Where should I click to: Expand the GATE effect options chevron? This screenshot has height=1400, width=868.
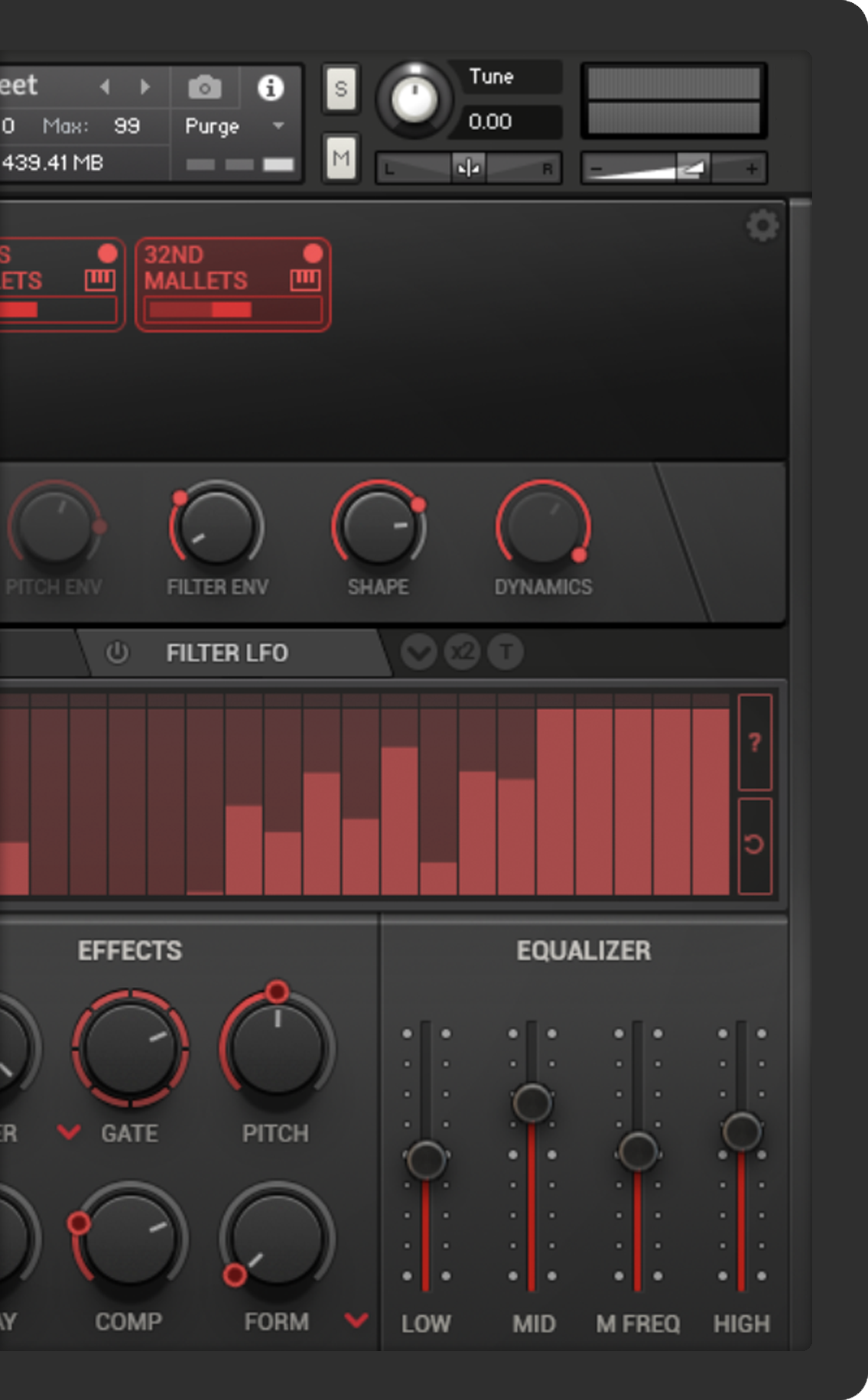pos(69,1131)
